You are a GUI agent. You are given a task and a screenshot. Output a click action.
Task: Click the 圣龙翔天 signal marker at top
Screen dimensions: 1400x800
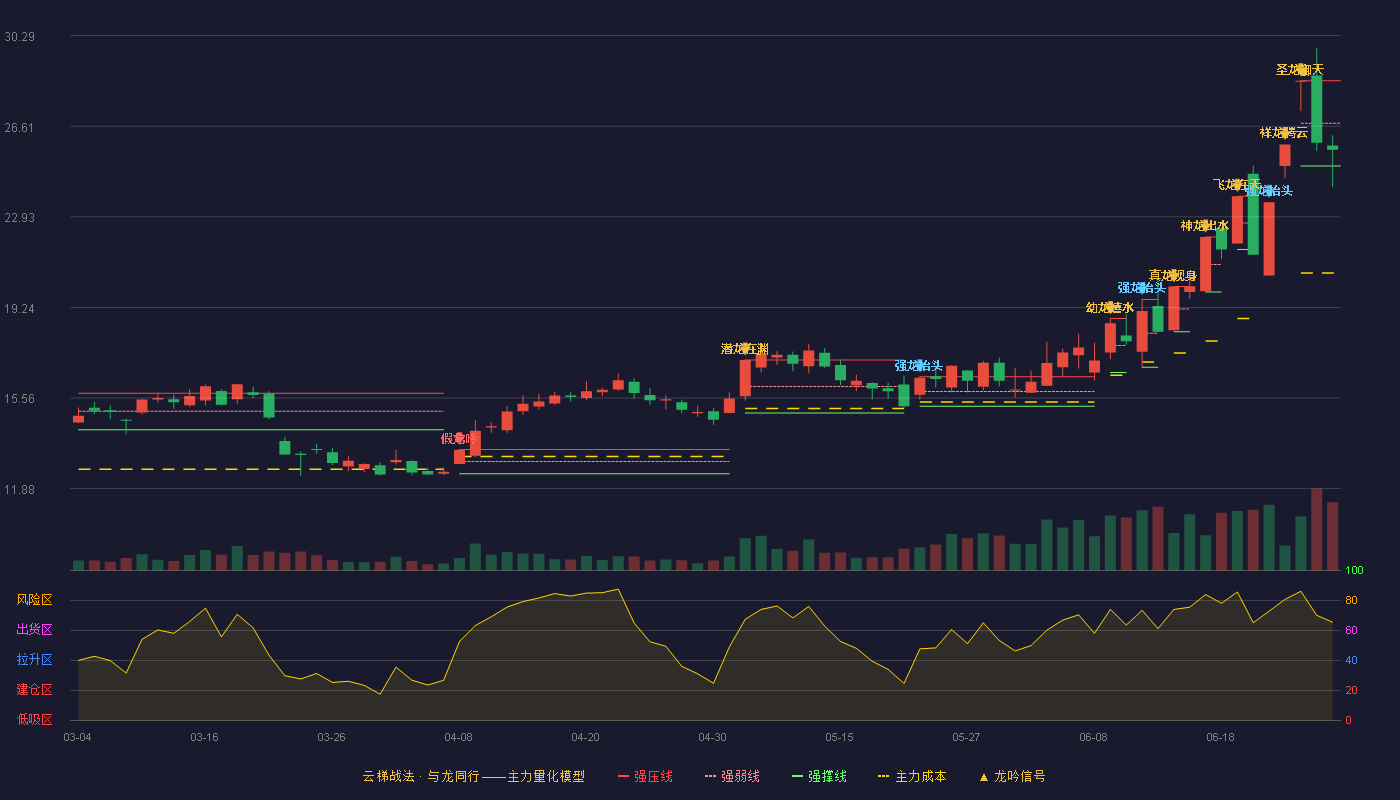[1300, 70]
